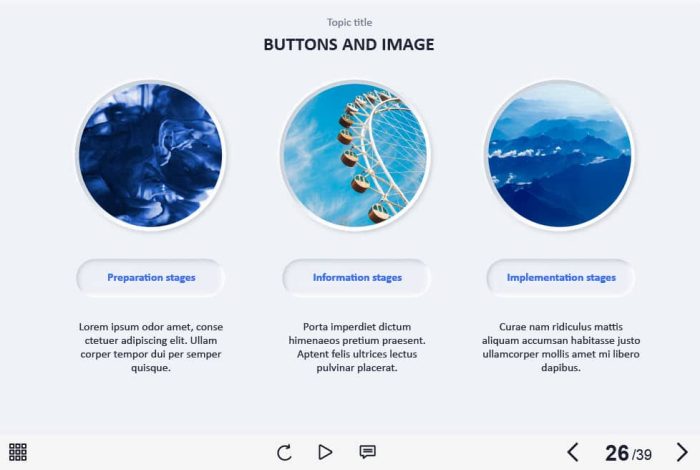Click the Topic title label
The image size is (700, 470).
tap(349, 22)
